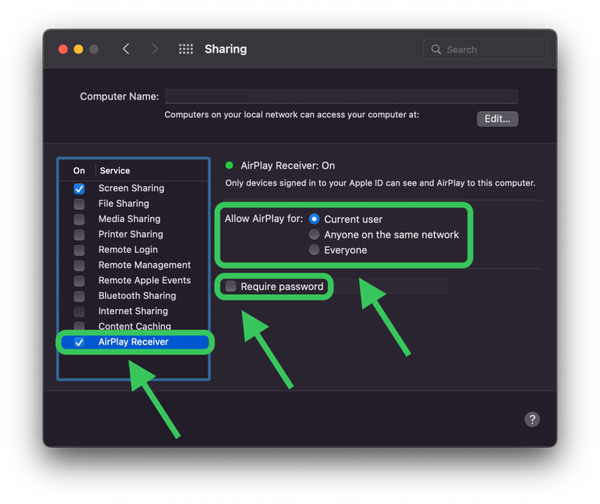Screen dimensions: 600x504
Task: Select Bluetooth Sharing service row
Action: (137, 296)
